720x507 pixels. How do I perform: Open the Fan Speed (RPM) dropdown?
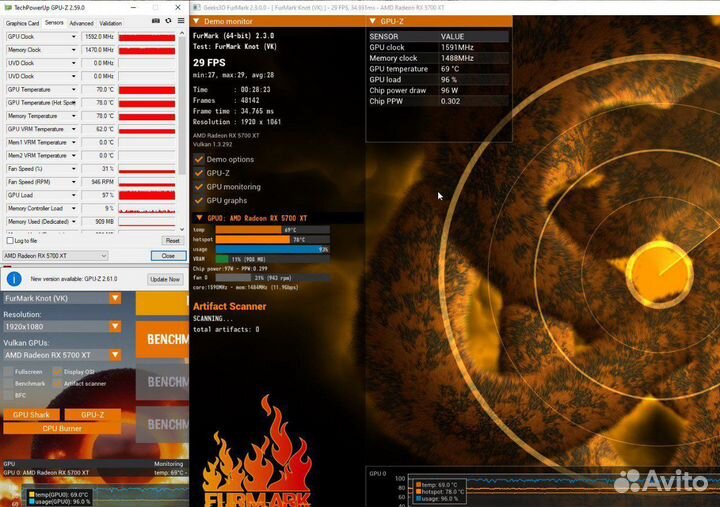coord(73,182)
